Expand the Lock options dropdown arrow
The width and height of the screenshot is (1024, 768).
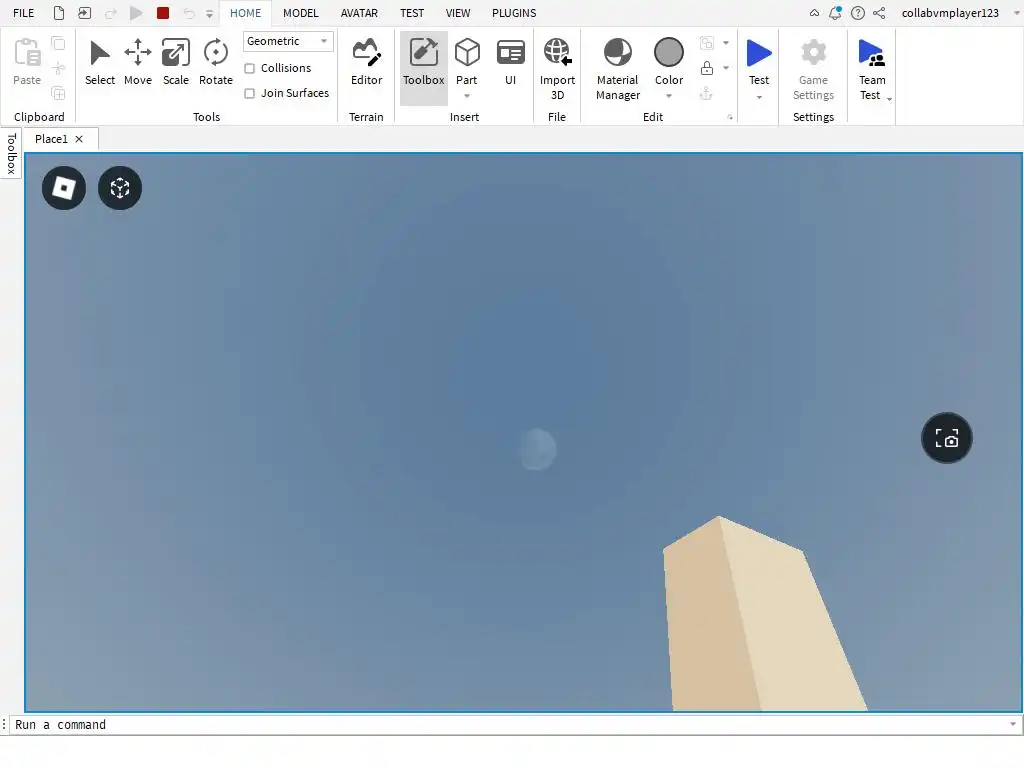tap(726, 68)
